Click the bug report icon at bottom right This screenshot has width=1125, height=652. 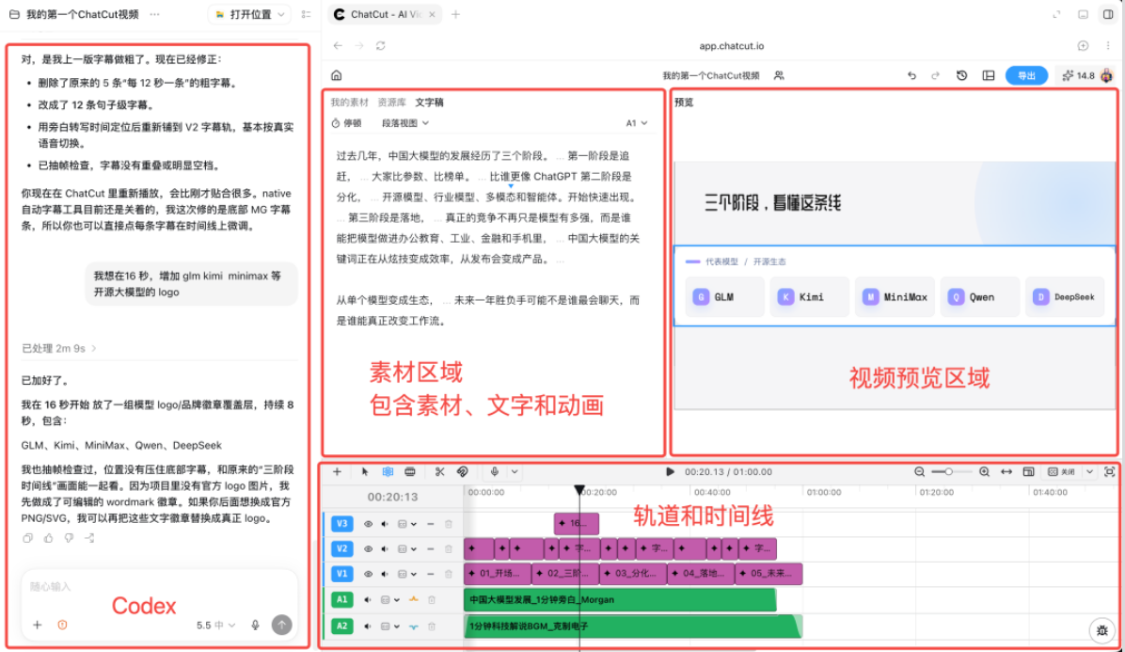coord(1102,630)
